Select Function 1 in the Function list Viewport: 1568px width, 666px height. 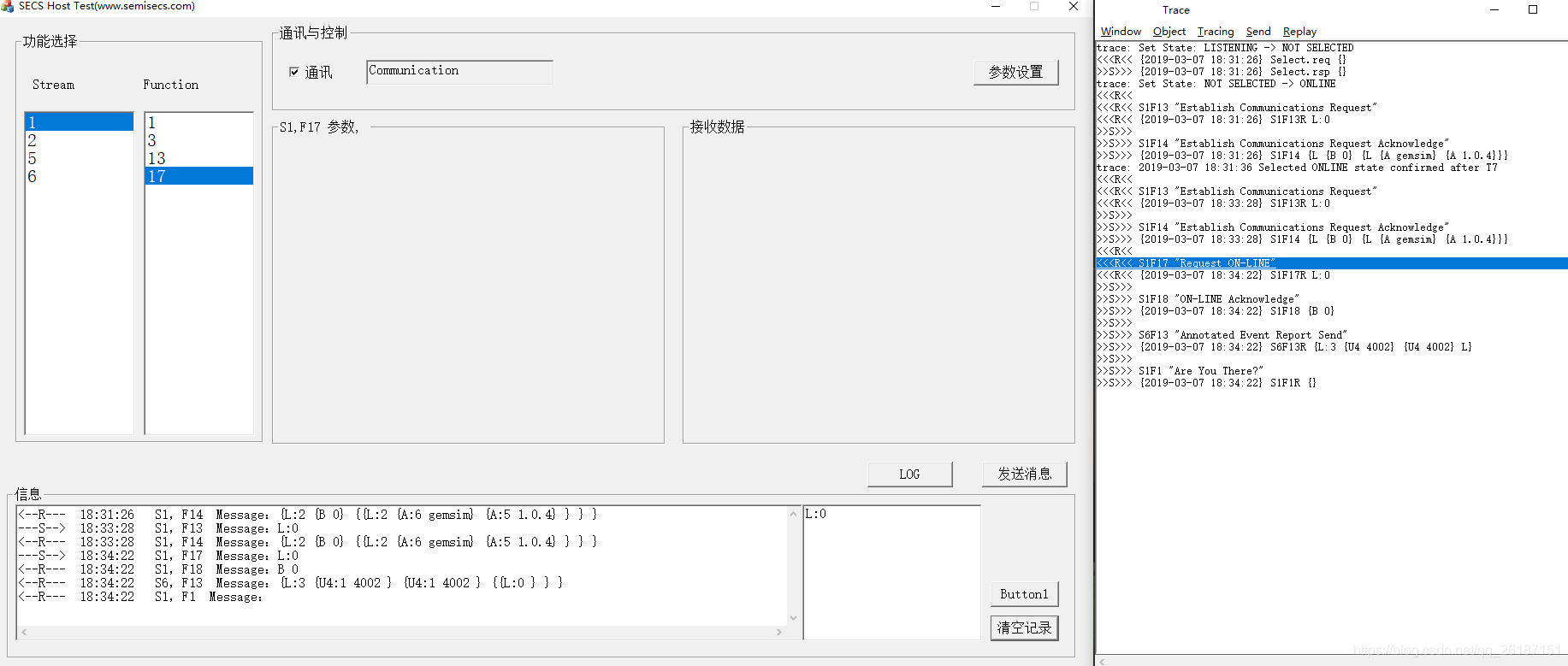(198, 122)
